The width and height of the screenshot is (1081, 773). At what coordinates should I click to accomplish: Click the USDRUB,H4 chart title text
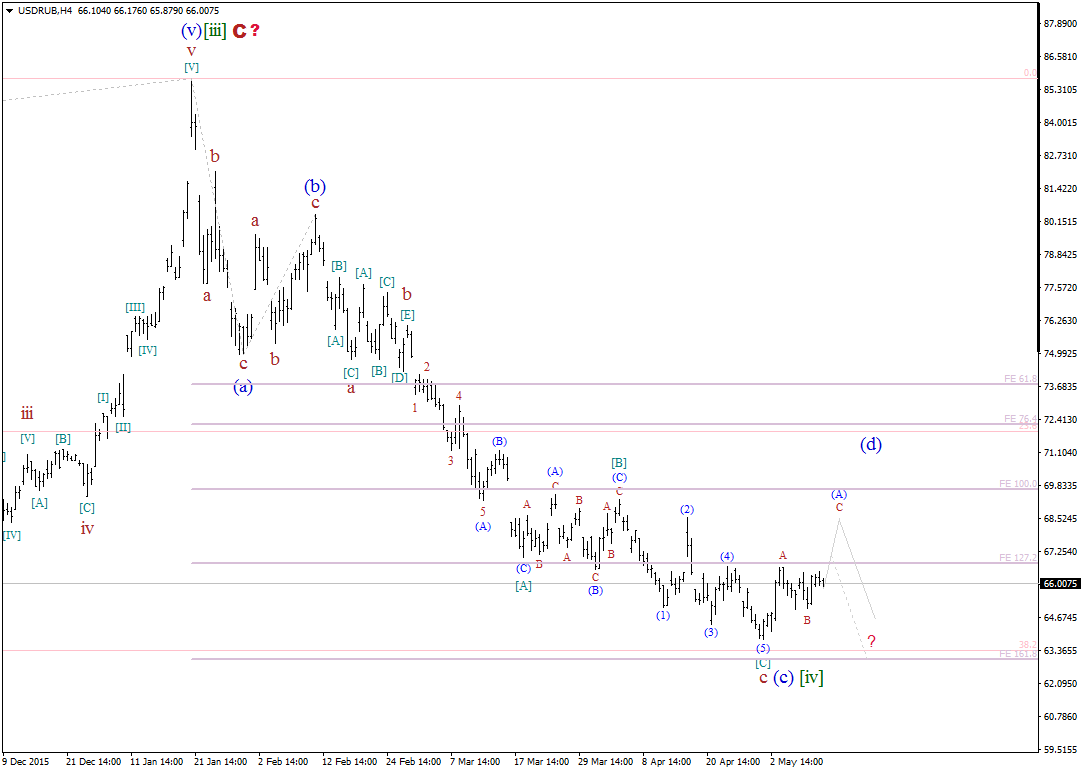tap(45, 10)
